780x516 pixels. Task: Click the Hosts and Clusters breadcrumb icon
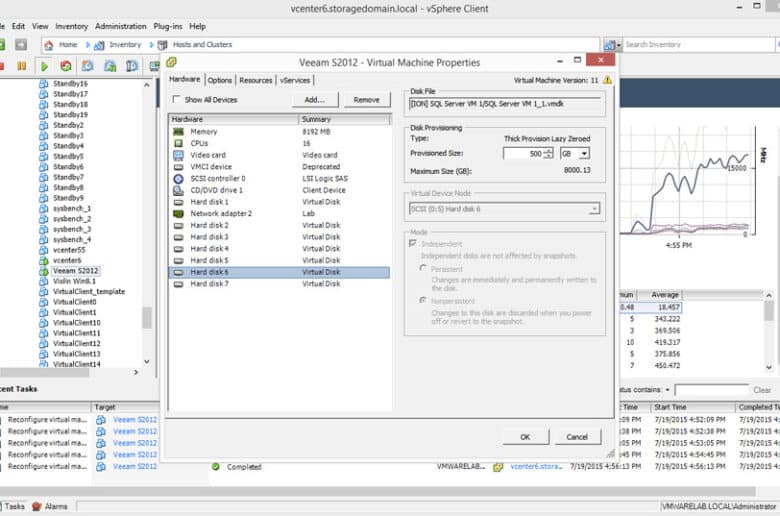click(x=162, y=45)
